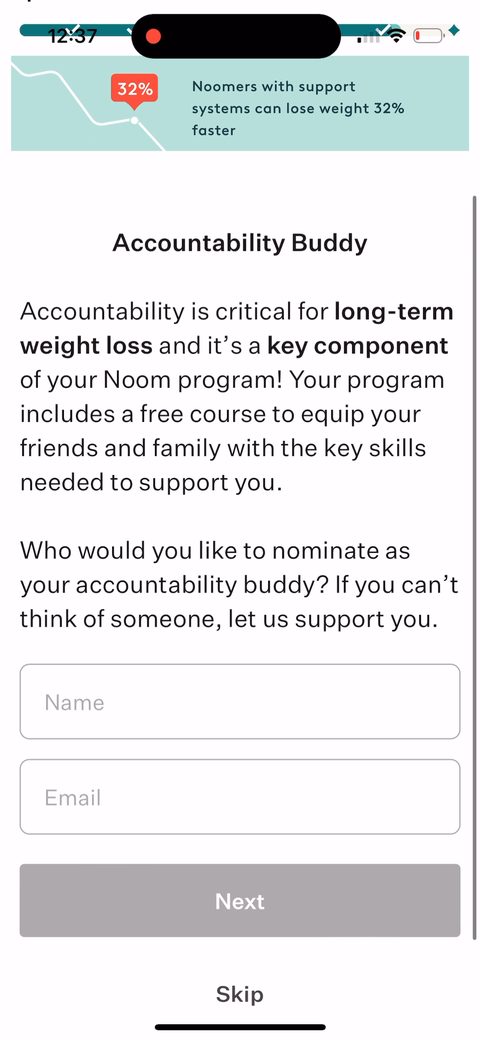Tap the 'Who would you like to nominate' paragraph
This screenshot has width=480, height=1040.
click(x=239, y=585)
